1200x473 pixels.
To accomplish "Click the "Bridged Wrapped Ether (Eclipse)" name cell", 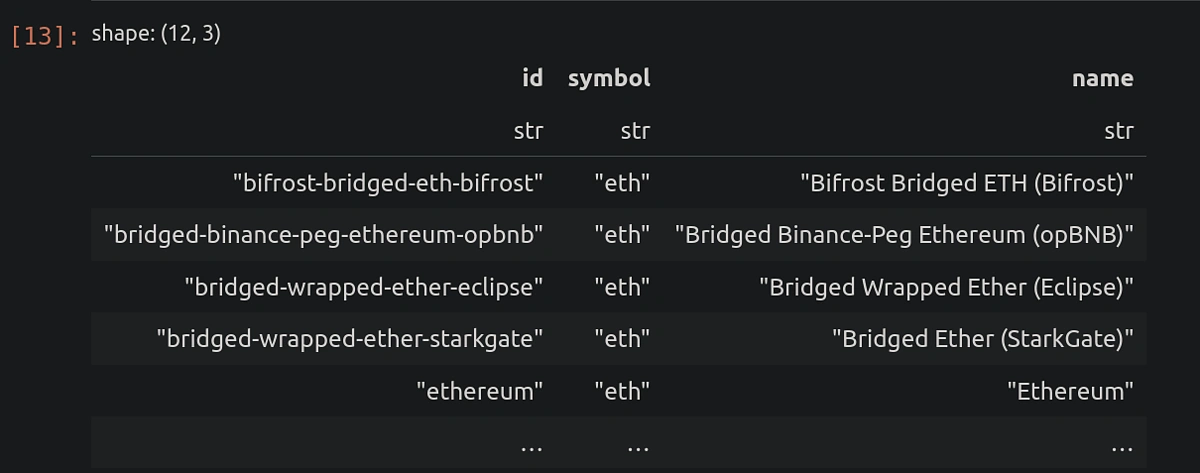I will pyautogui.click(x=946, y=287).
